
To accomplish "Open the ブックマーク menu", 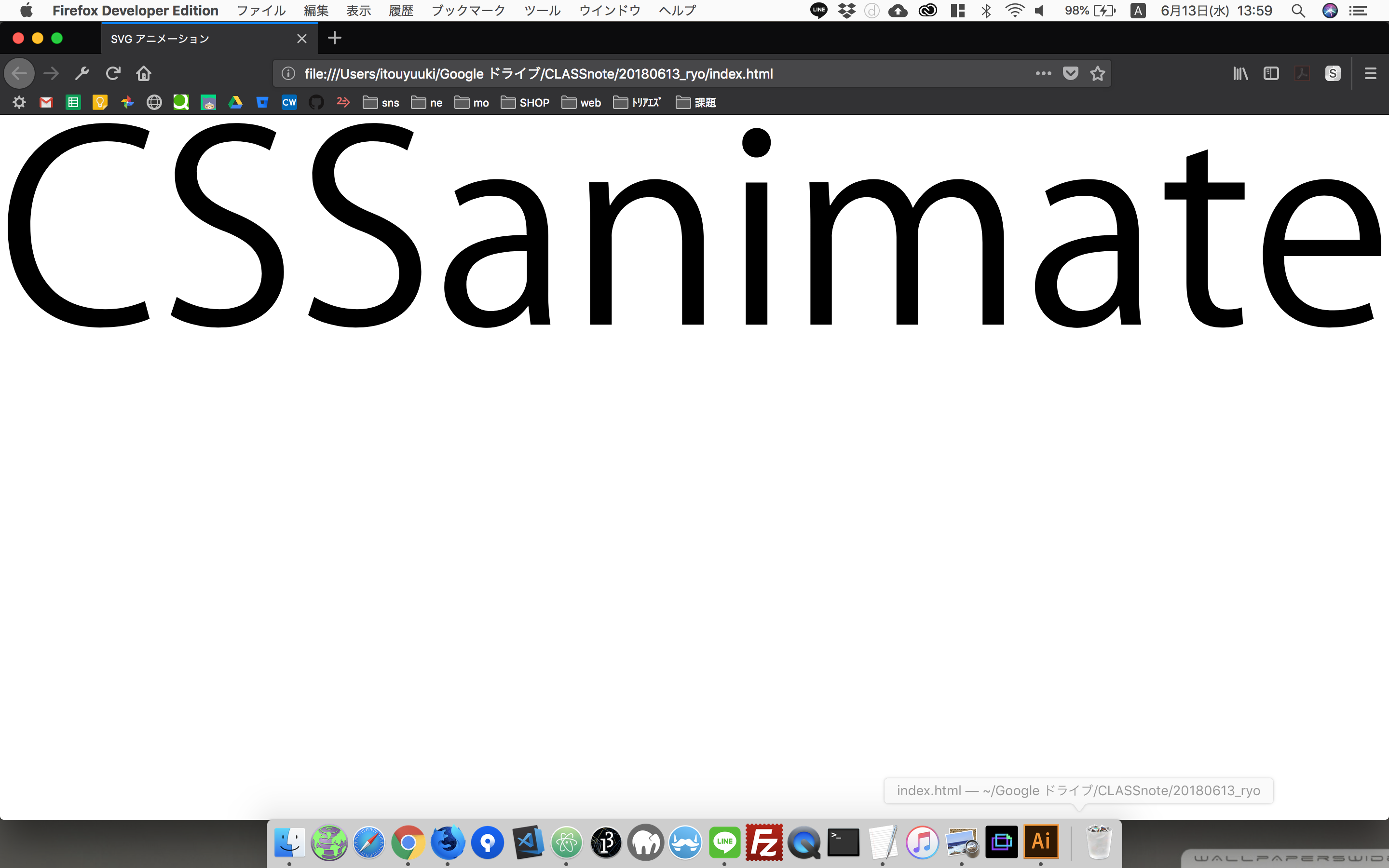I will click(468, 10).
